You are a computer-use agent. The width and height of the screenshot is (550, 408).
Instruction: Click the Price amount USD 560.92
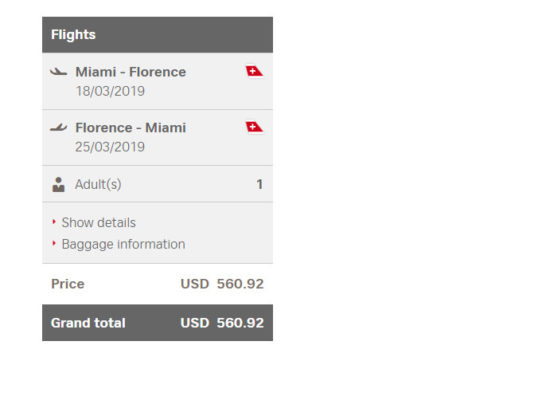click(222, 284)
